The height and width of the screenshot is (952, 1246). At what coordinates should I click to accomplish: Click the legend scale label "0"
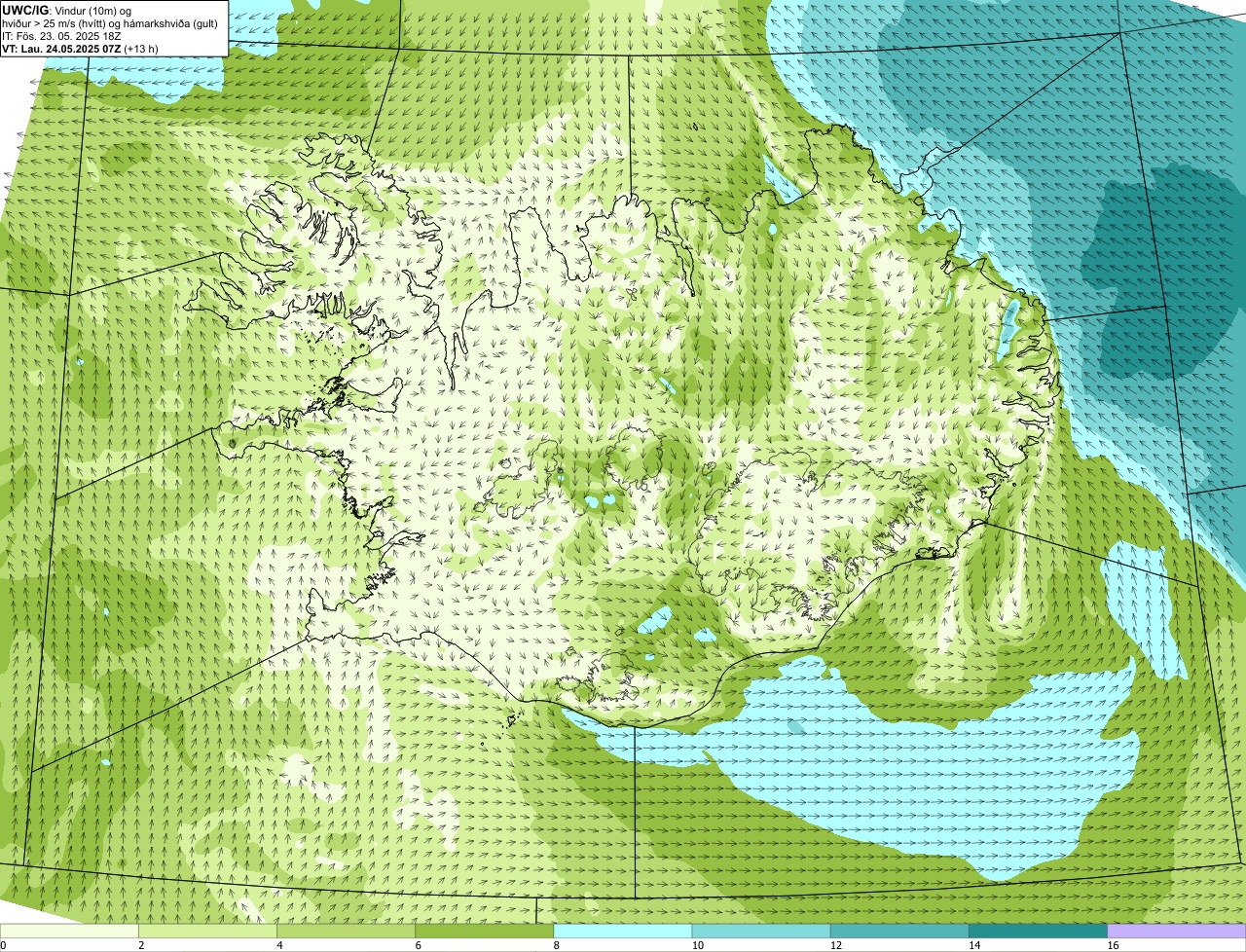click(x=3, y=945)
